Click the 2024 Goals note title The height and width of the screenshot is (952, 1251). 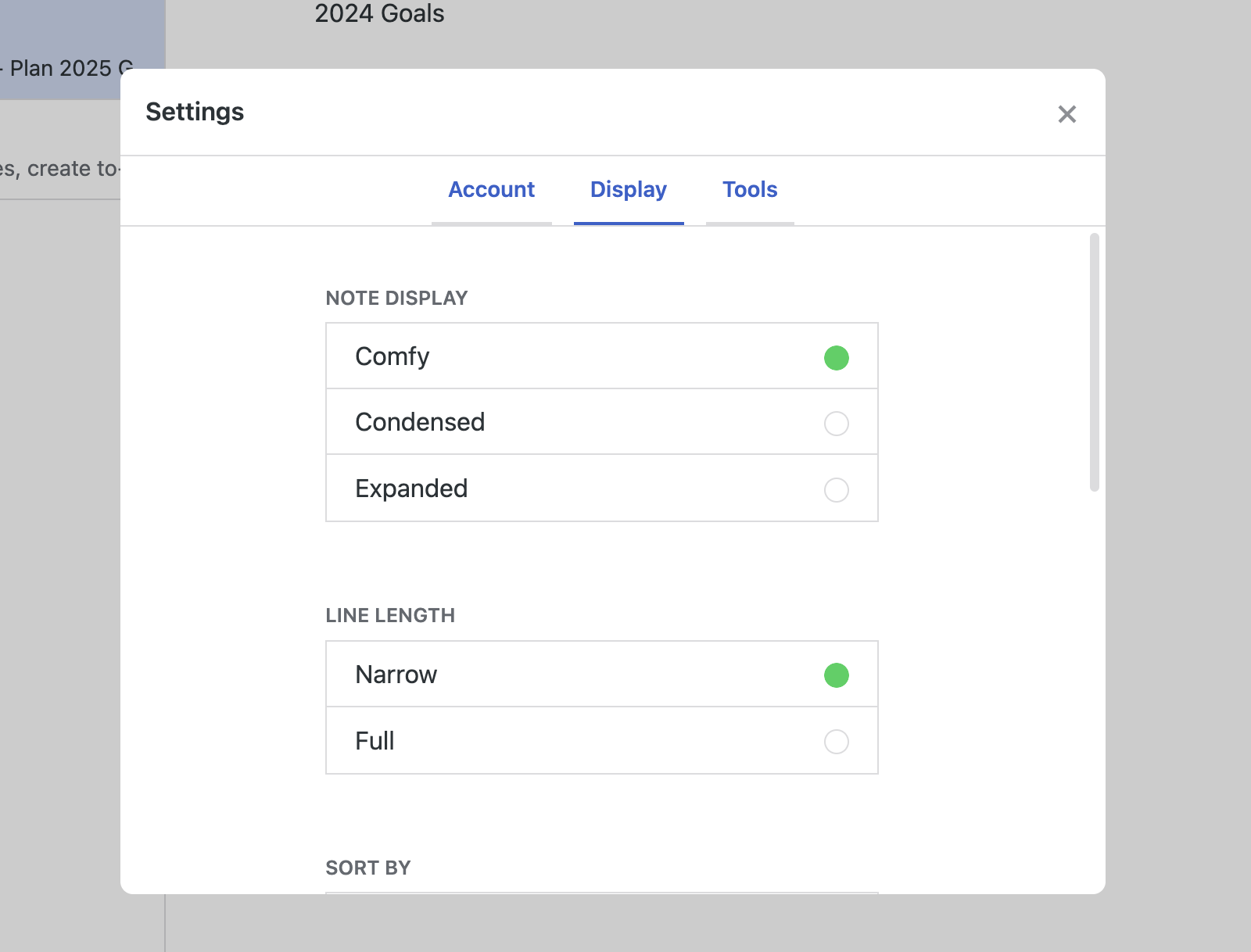tap(378, 14)
